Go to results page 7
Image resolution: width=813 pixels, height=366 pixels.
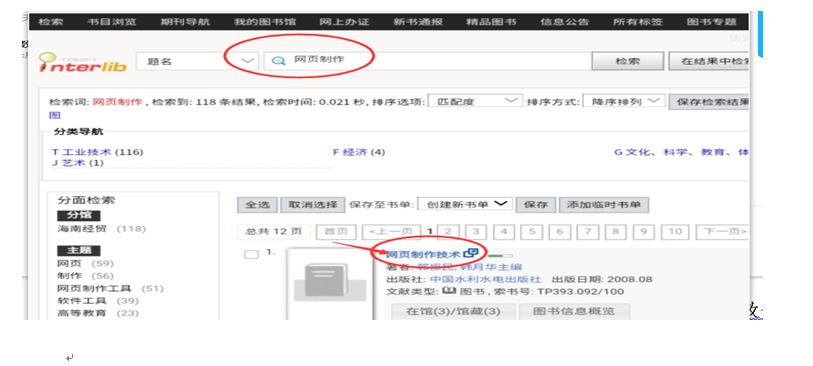[x=588, y=231]
